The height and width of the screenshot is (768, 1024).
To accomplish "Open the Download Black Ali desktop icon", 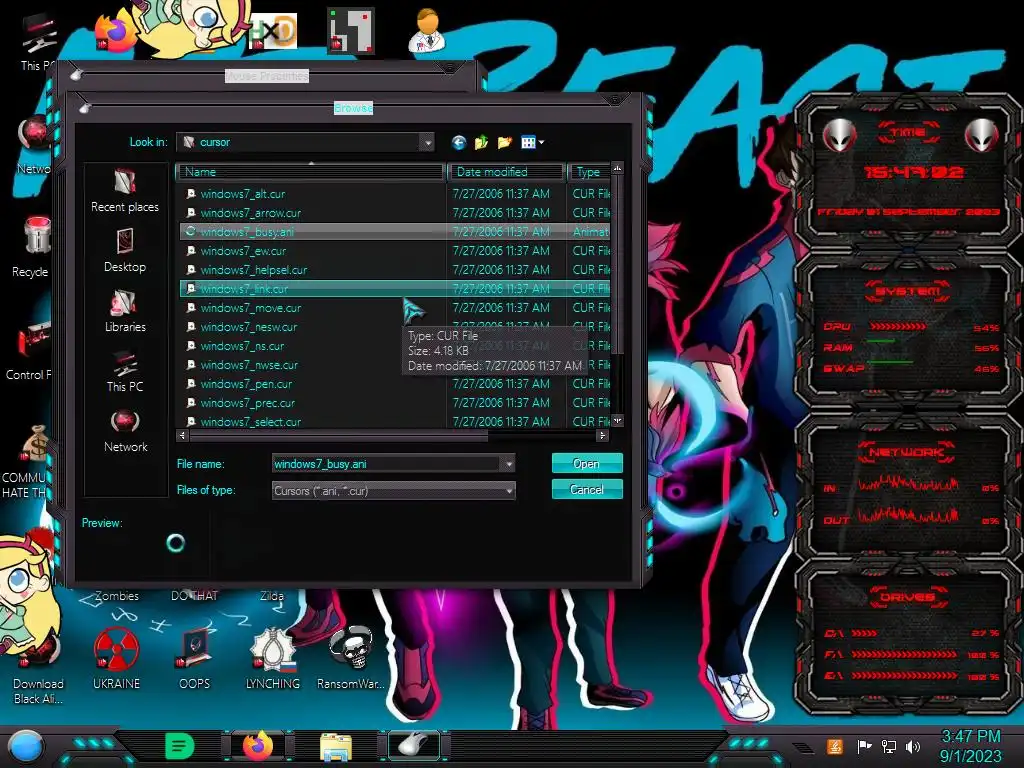I will tap(38, 669).
